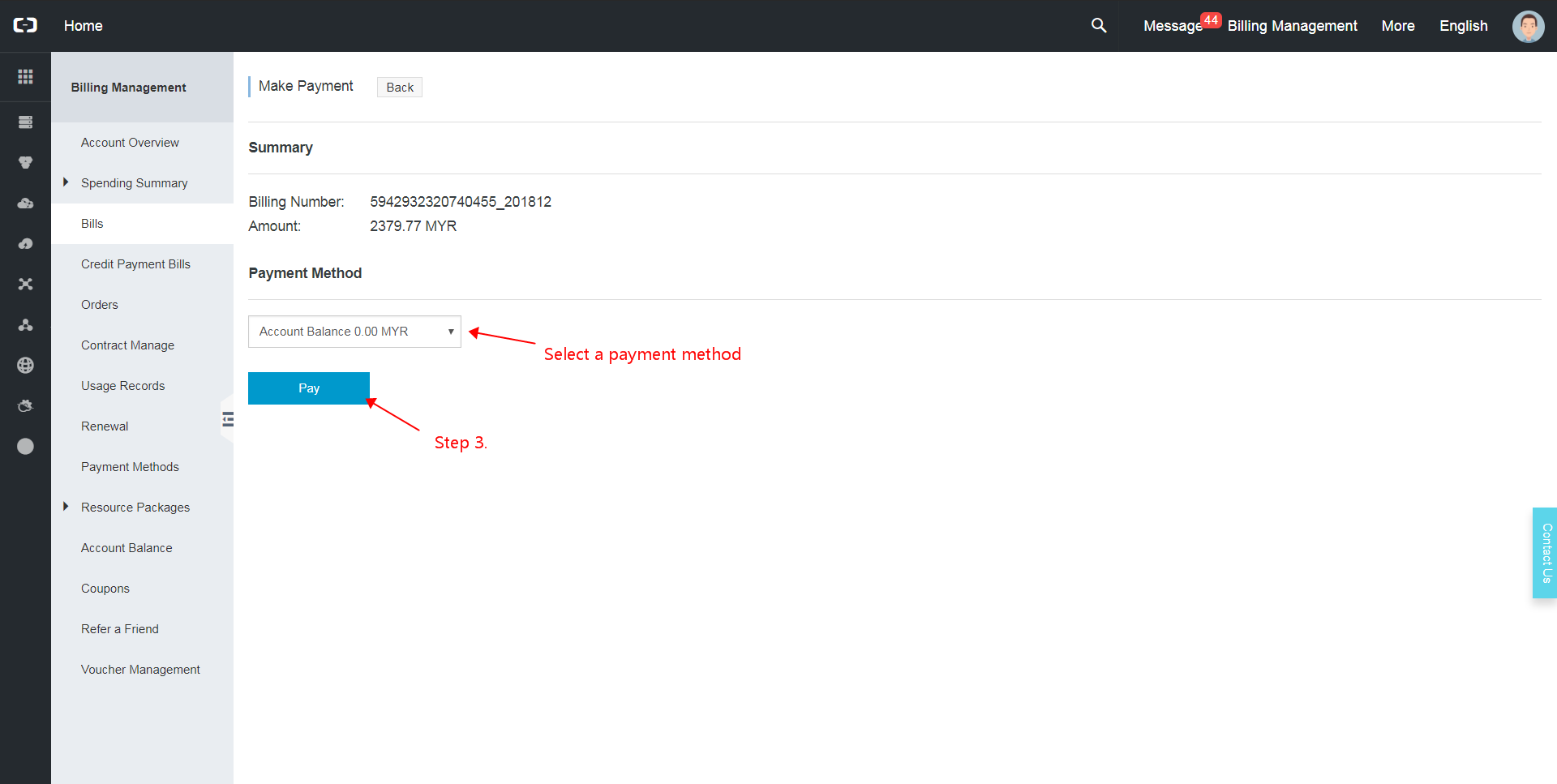Click the Alibaba Cloud logo icon

25,25
